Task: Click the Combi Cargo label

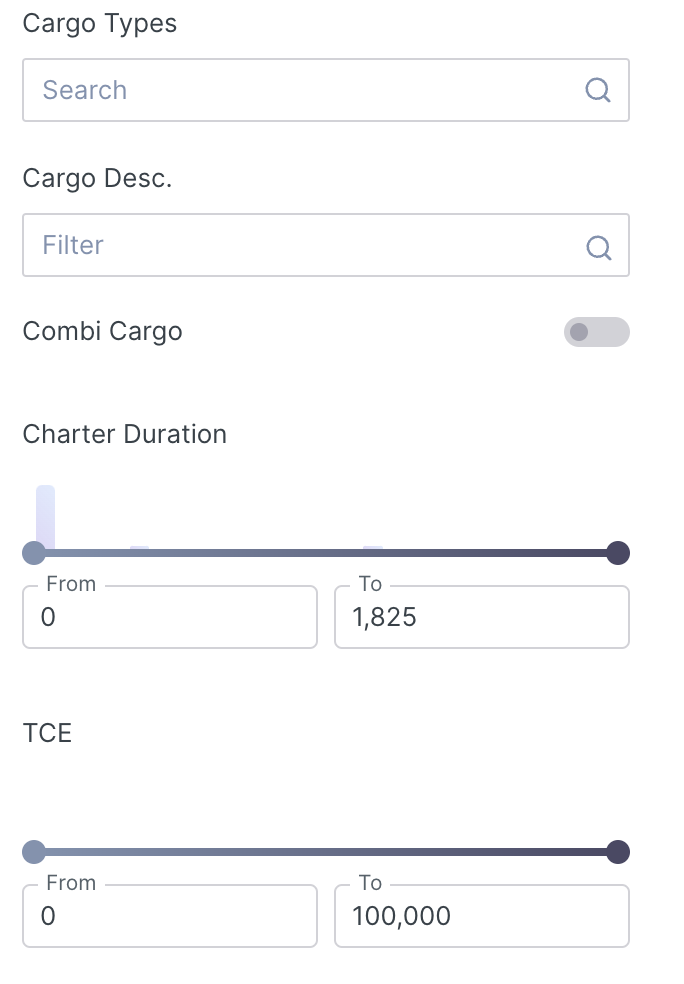Action: point(102,331)
